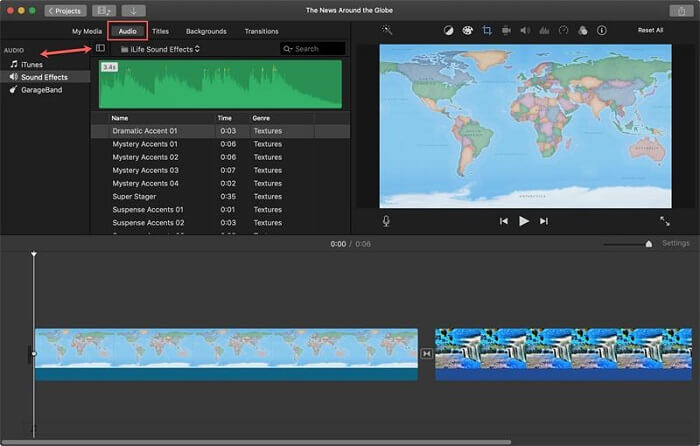The width and height of the screenshot is (700, 446).
Task: Switch to the Transitions tab
Action: click(x=262, y=31)
